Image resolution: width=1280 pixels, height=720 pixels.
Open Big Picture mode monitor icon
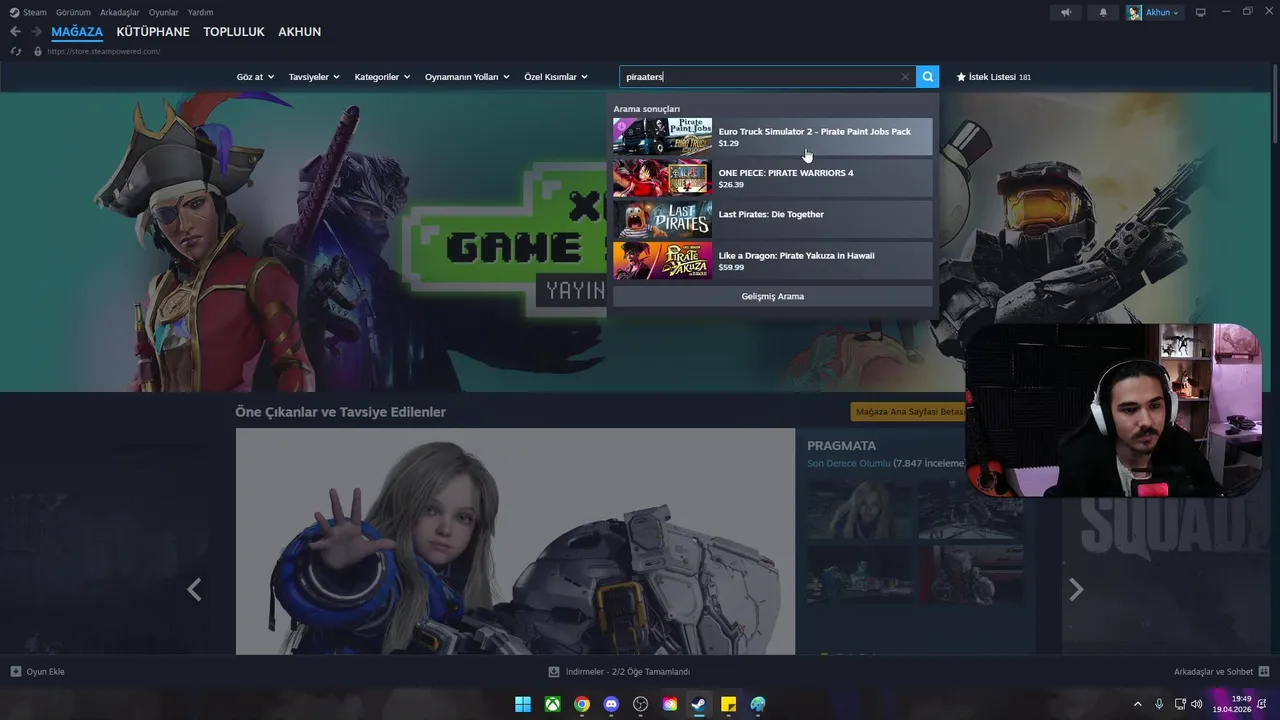(1201, 12)
